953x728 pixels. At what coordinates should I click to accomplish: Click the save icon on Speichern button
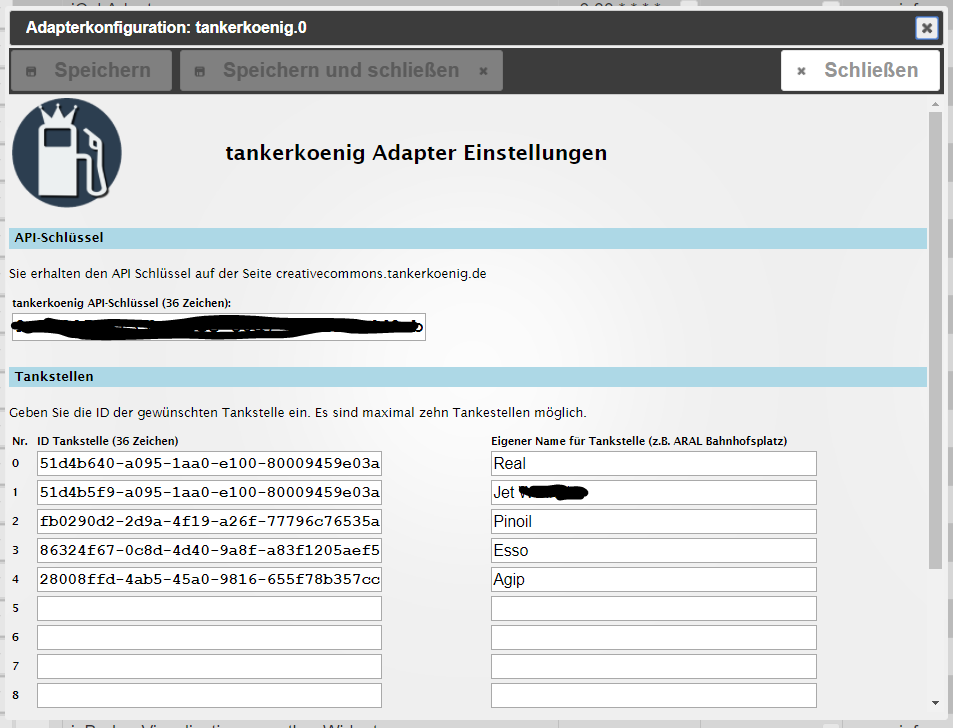(x=31, y=72)
